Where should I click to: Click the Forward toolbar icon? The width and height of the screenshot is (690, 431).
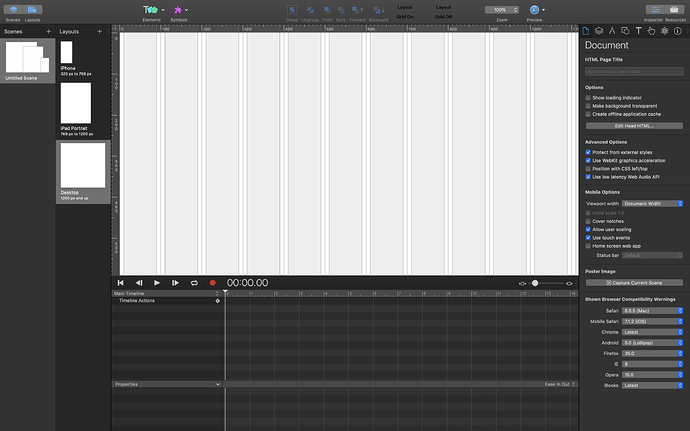(x=357, y=10)
